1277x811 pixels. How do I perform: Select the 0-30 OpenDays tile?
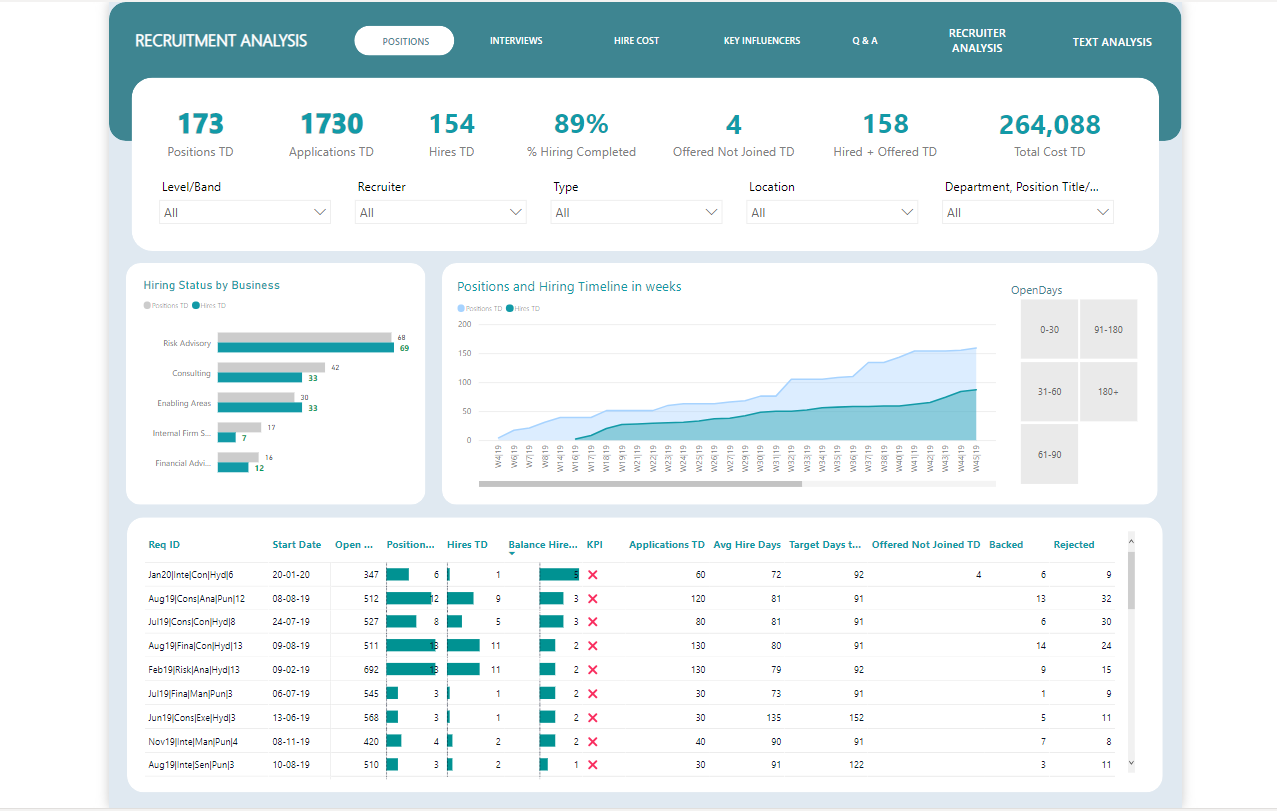click(1049, 329)
